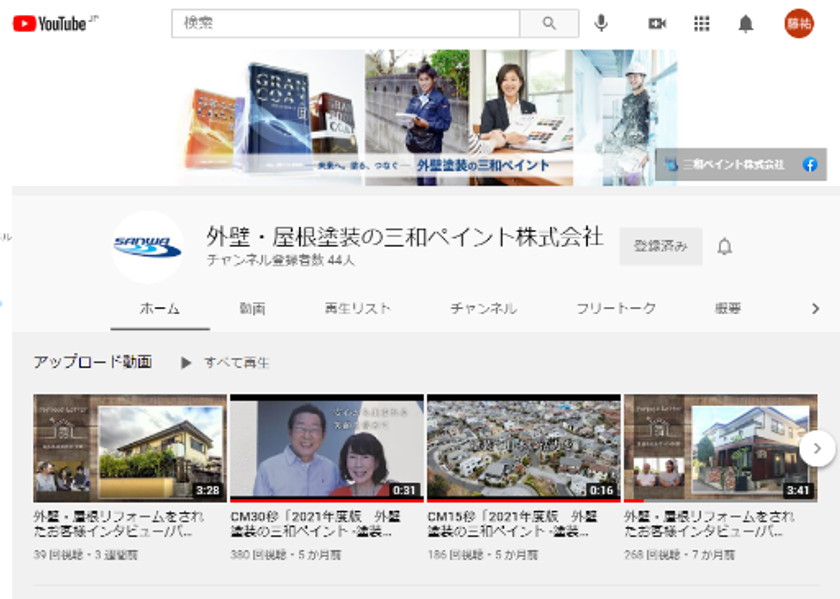Open the notifications bell in the header
This screenshot has width=840, height=599.
[746, 24]
